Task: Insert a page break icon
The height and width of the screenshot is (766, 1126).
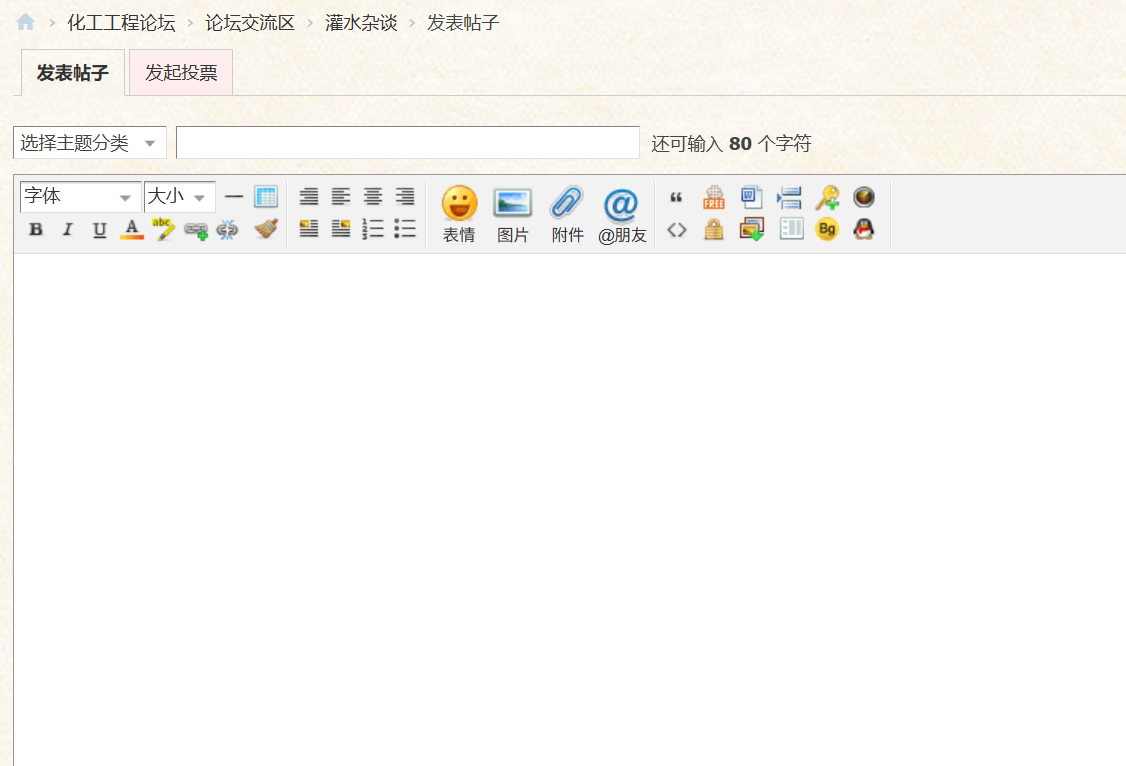Action: tap(789, 197)
